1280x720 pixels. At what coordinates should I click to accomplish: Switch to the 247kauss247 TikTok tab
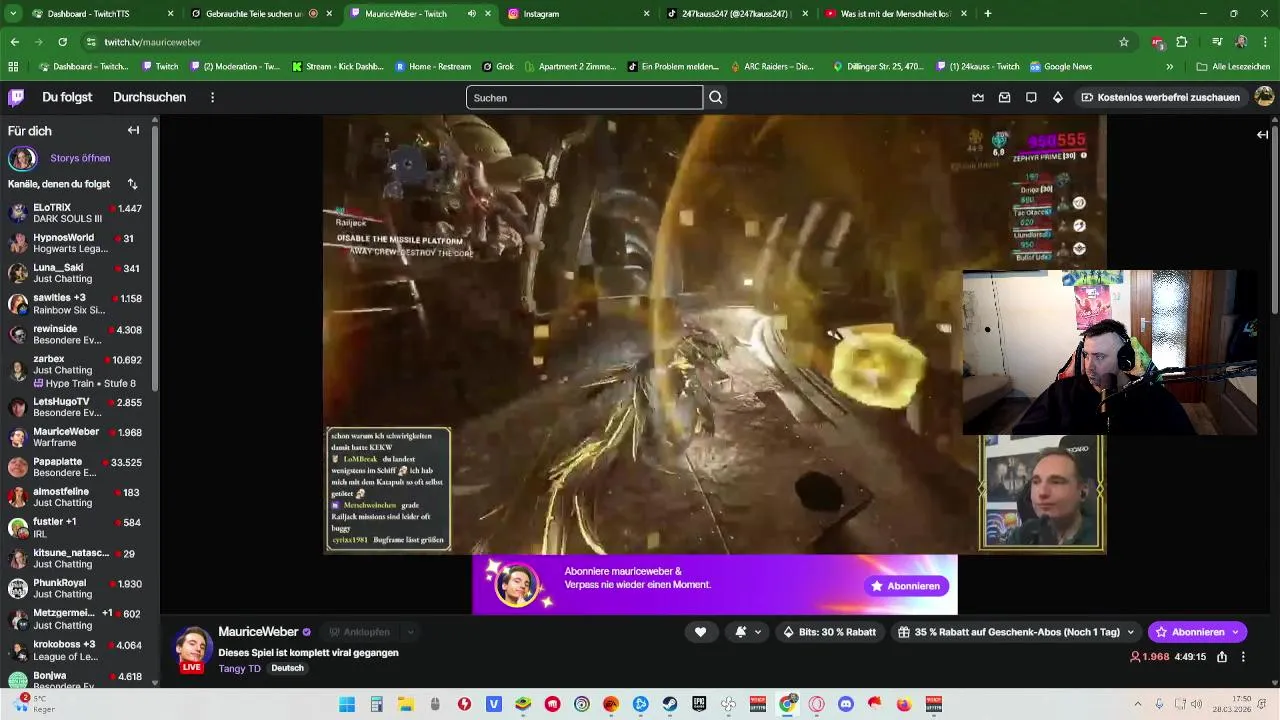[737, 14]
